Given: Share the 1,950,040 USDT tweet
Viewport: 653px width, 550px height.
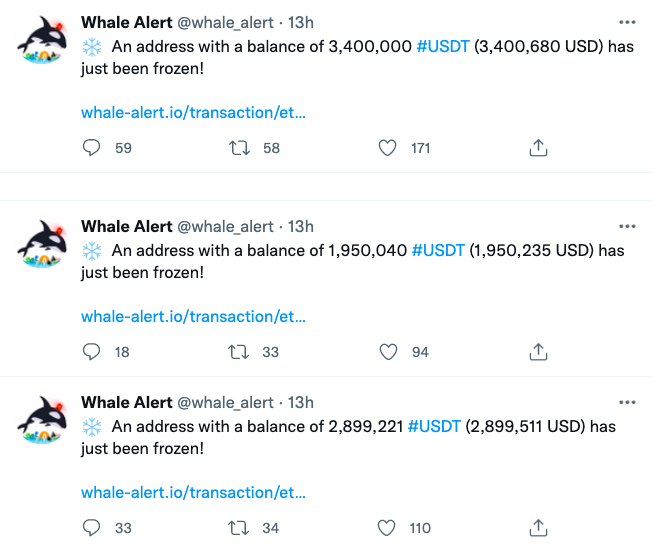Looking at the screenshot, I should tap(538, 351).
